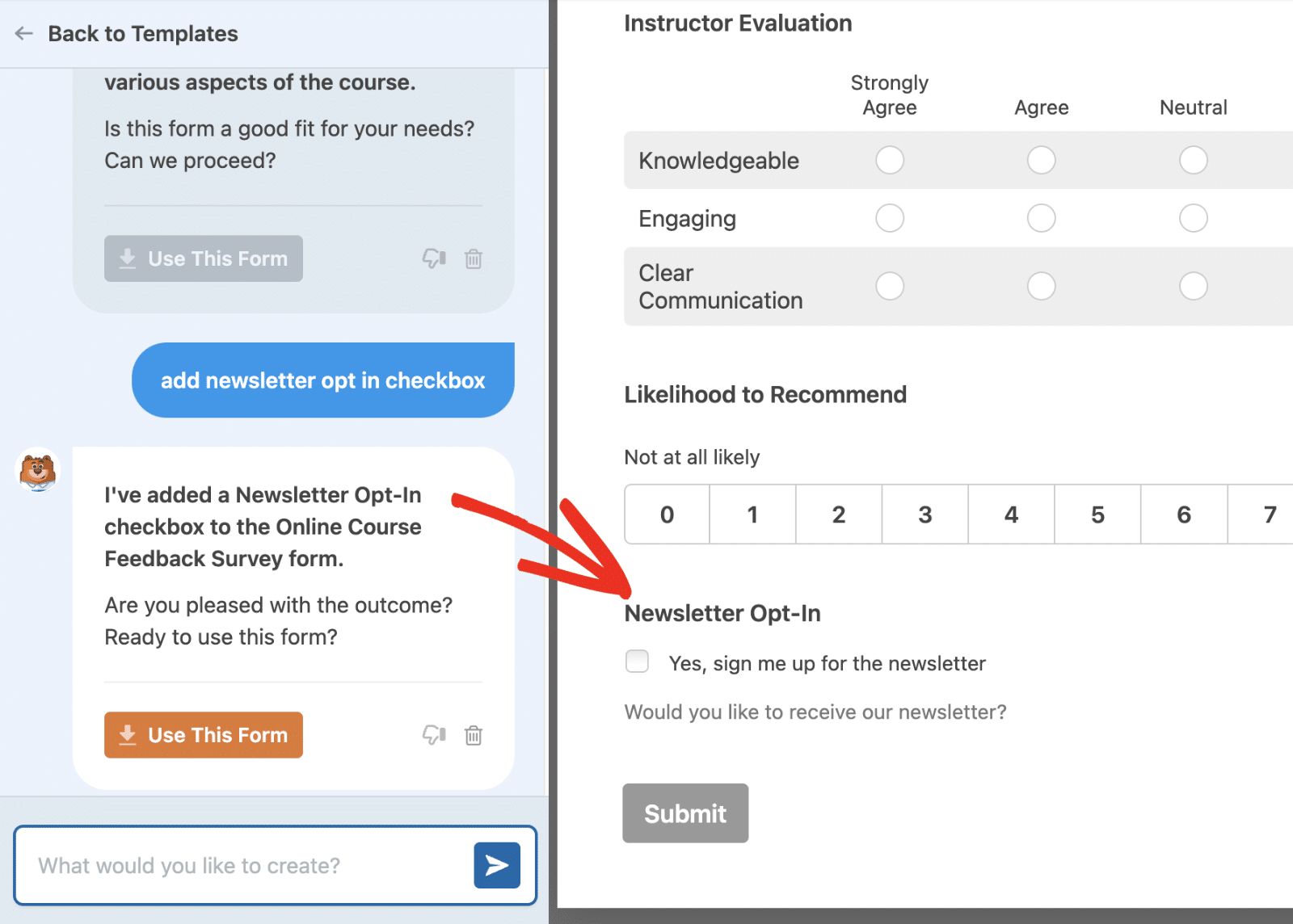Viewport: 1293px width, 924px height.
Task: Click the greyed-out Use This Form button
Action: click(x=204, y=258)
